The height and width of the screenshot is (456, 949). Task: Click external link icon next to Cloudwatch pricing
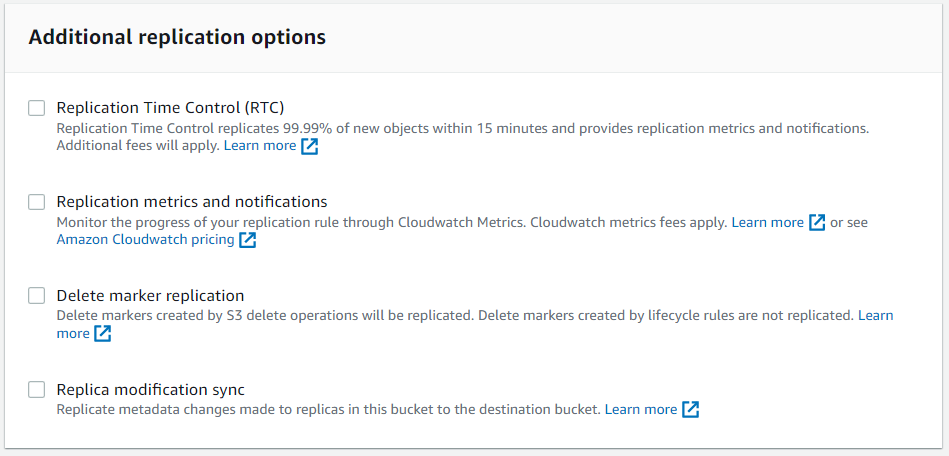click(x=248, y=240)
